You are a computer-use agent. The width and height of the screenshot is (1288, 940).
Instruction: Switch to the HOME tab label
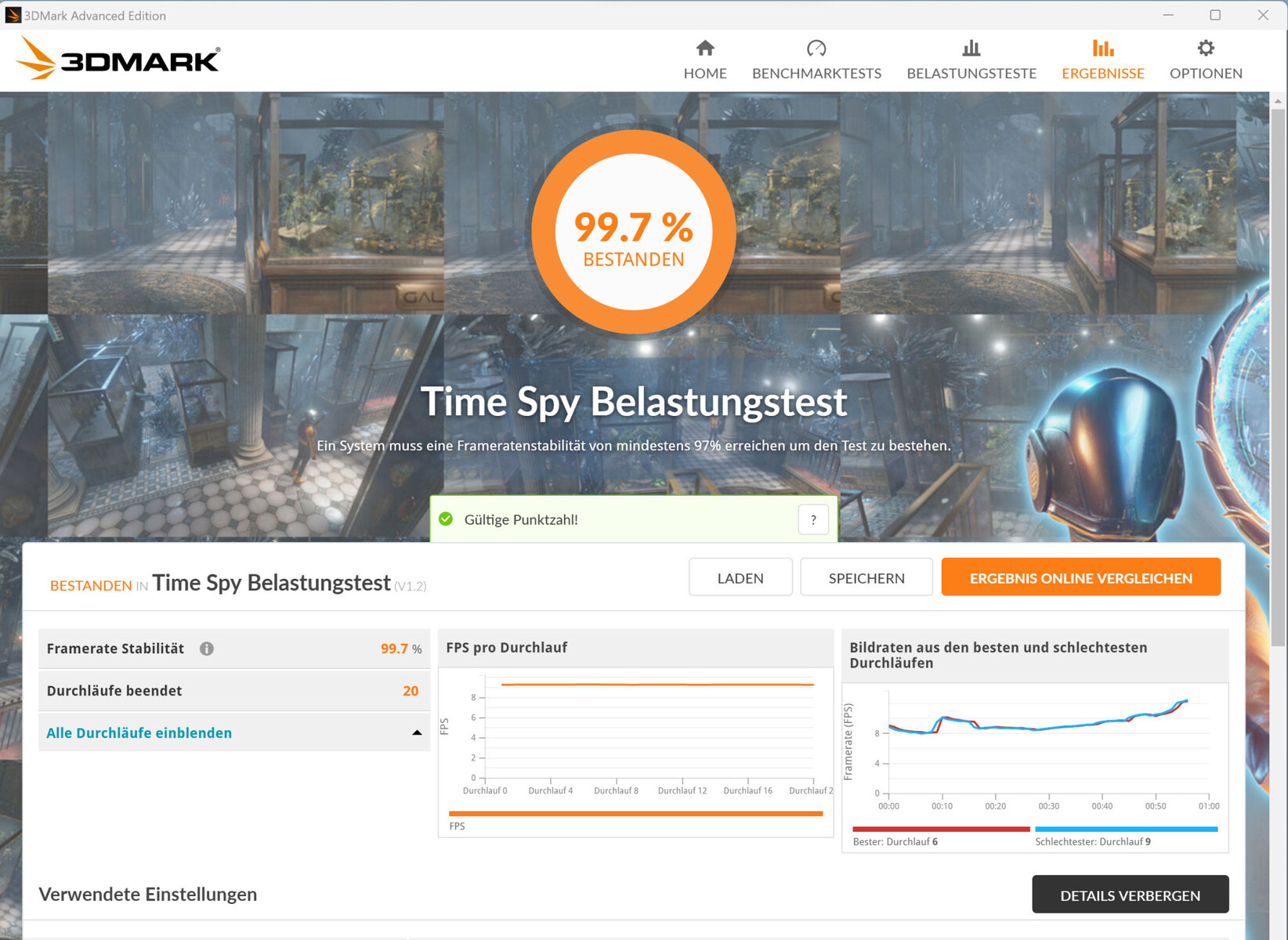[704, 74]
